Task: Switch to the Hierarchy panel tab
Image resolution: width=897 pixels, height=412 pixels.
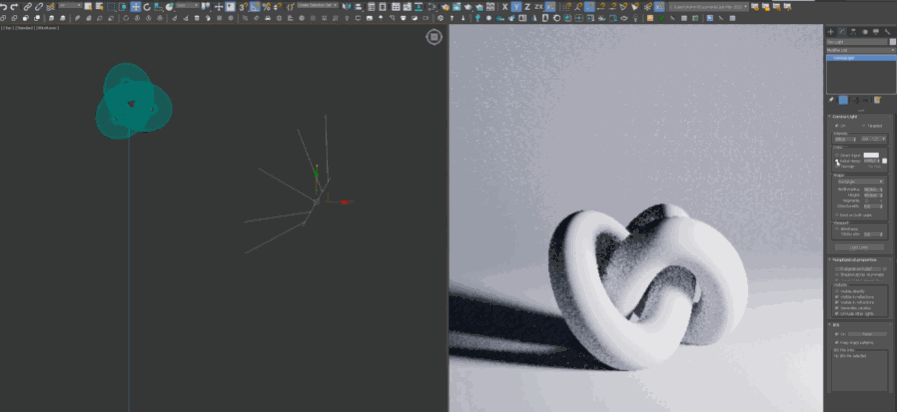Action: (x=854, y=32)
